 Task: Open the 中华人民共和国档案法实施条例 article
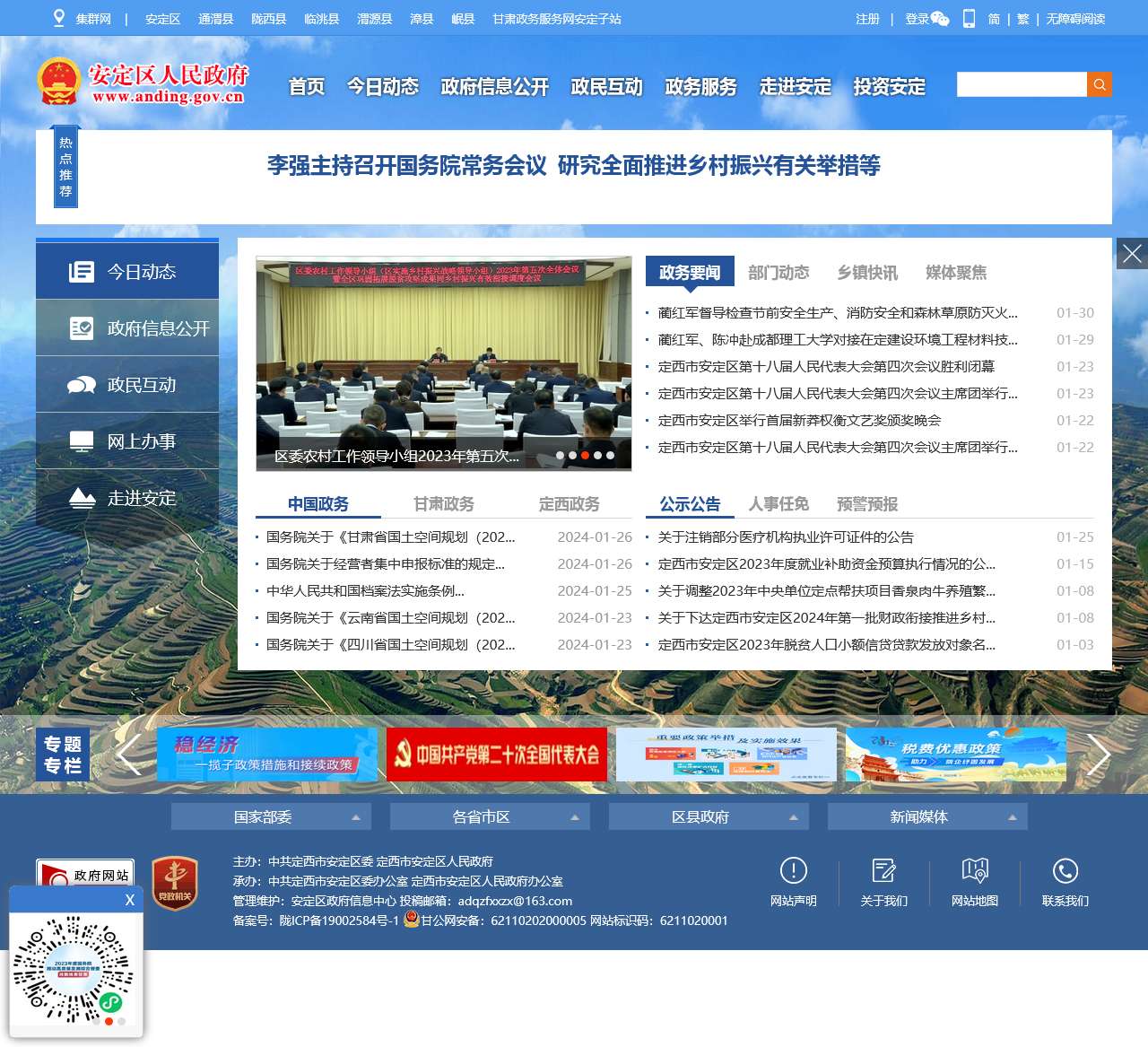(x=365, y=590)
